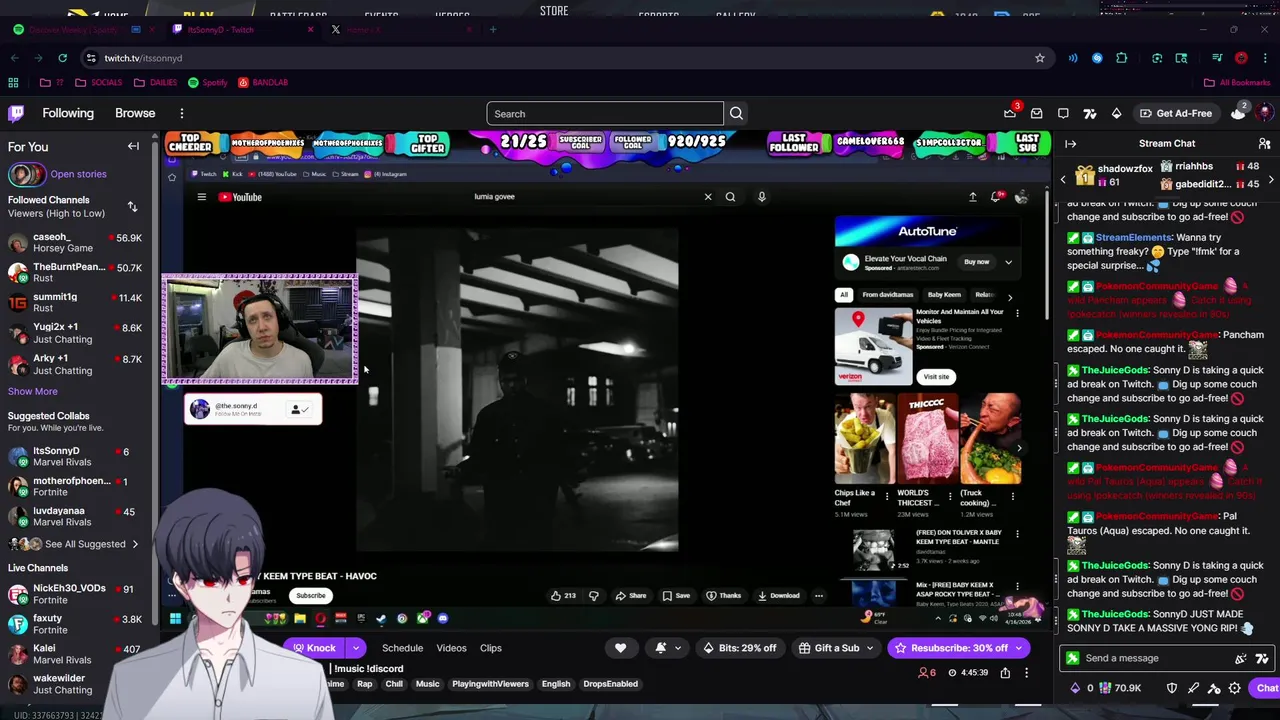Show next gift leaderboard entries

[x=1271, y=180]
